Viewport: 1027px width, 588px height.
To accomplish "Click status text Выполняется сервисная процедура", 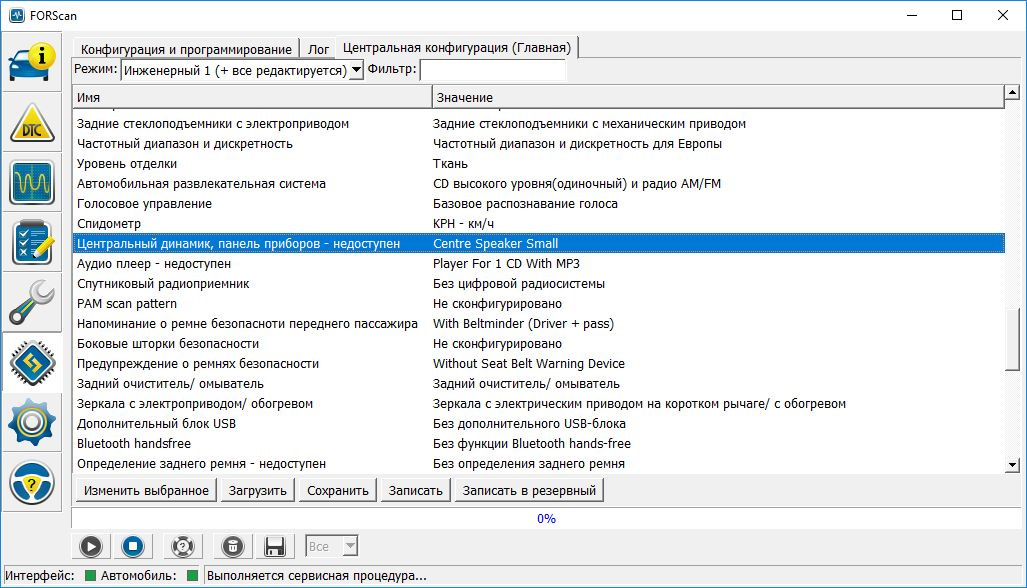I will [x=316, y=576].
